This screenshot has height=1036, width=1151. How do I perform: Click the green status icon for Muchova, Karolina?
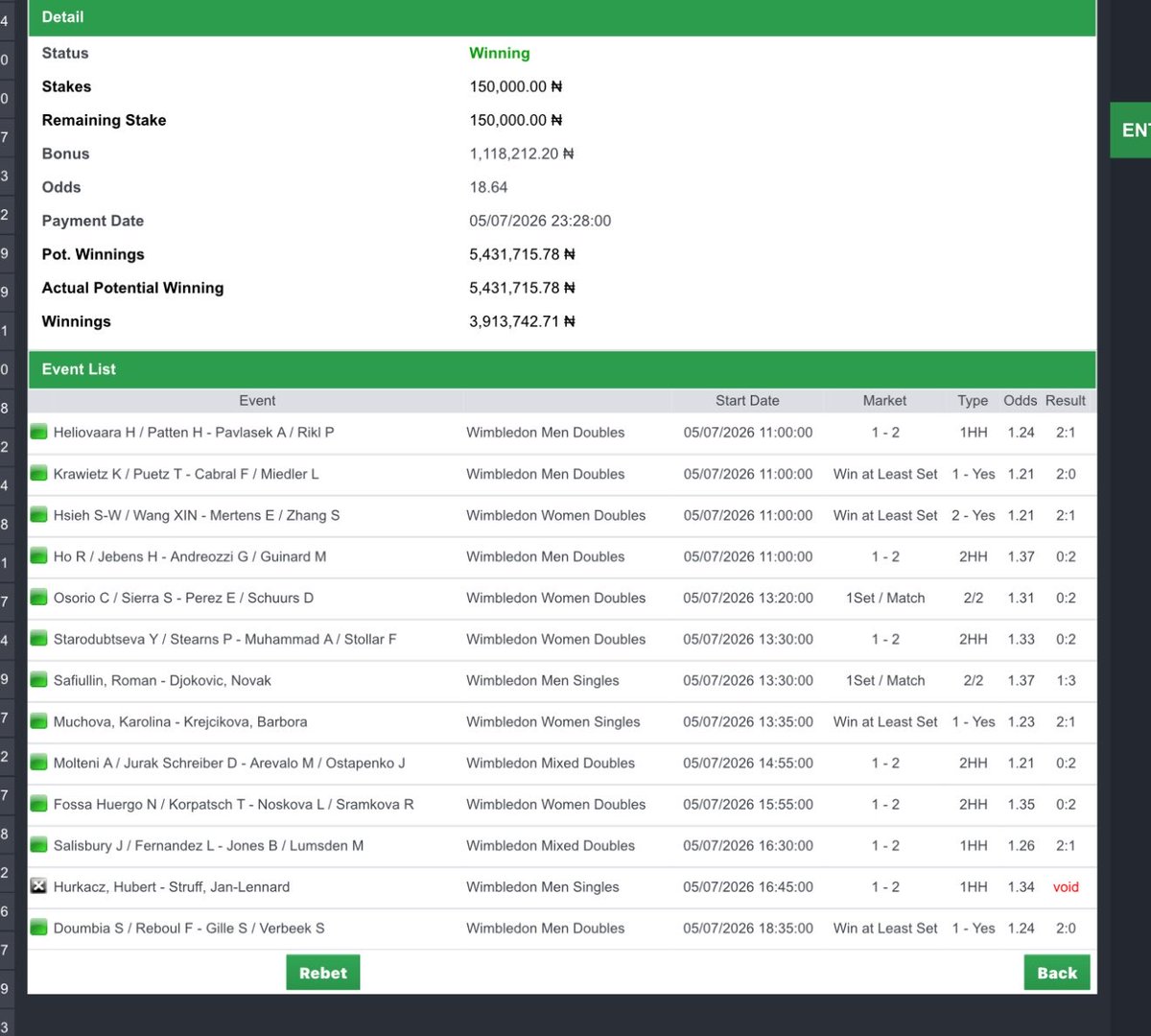coord(38,720)
